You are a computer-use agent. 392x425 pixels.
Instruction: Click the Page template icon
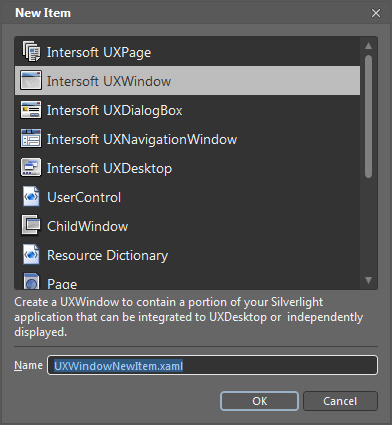[x=31, y=281]
